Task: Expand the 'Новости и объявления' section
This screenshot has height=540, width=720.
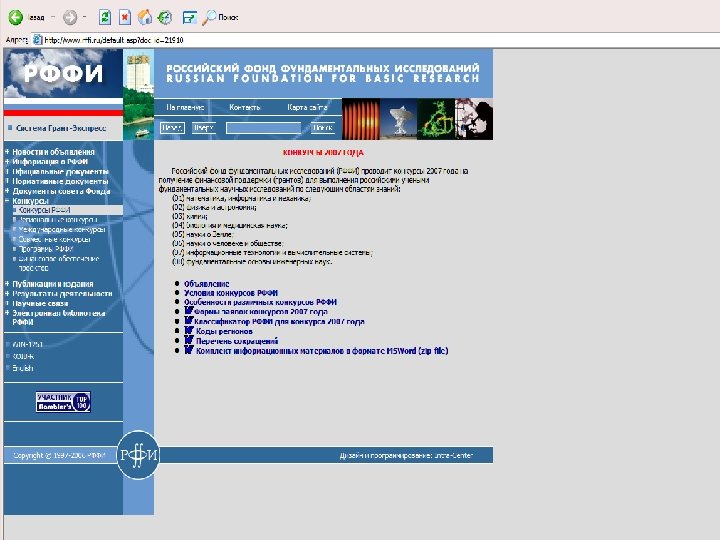Action: (x=7, y=152)
